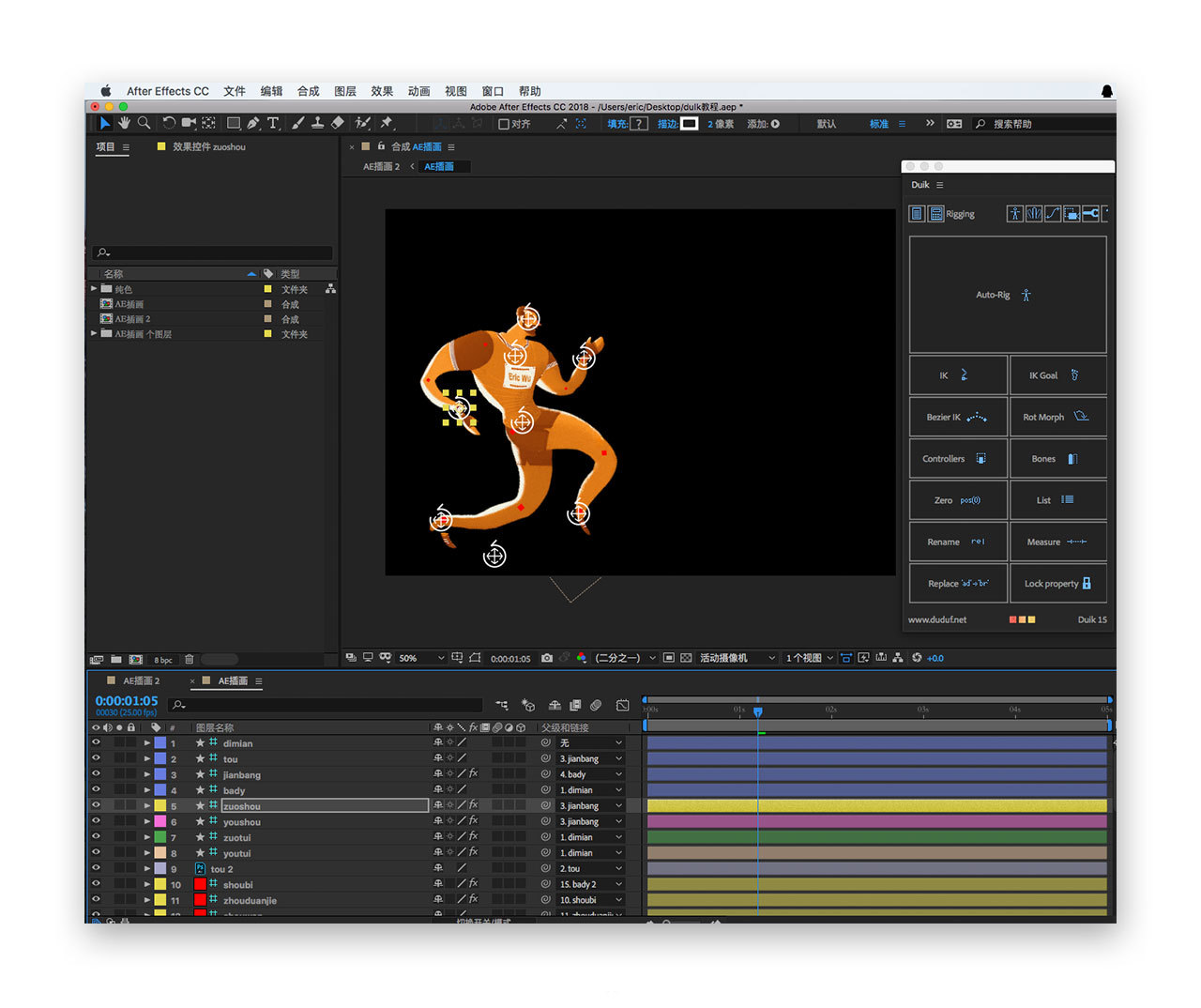Open parent dropdown for youtui layer
Image resolution: width=1201 pixels, height=1008 pixels.
tap(590, 853)
